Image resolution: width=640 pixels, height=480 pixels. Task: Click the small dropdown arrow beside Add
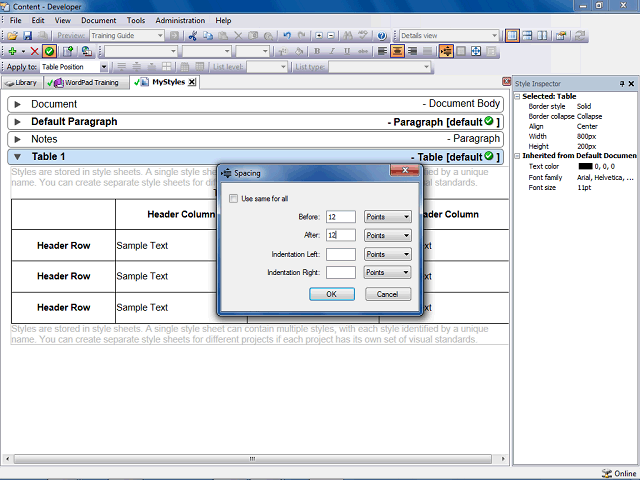point(23,51)
